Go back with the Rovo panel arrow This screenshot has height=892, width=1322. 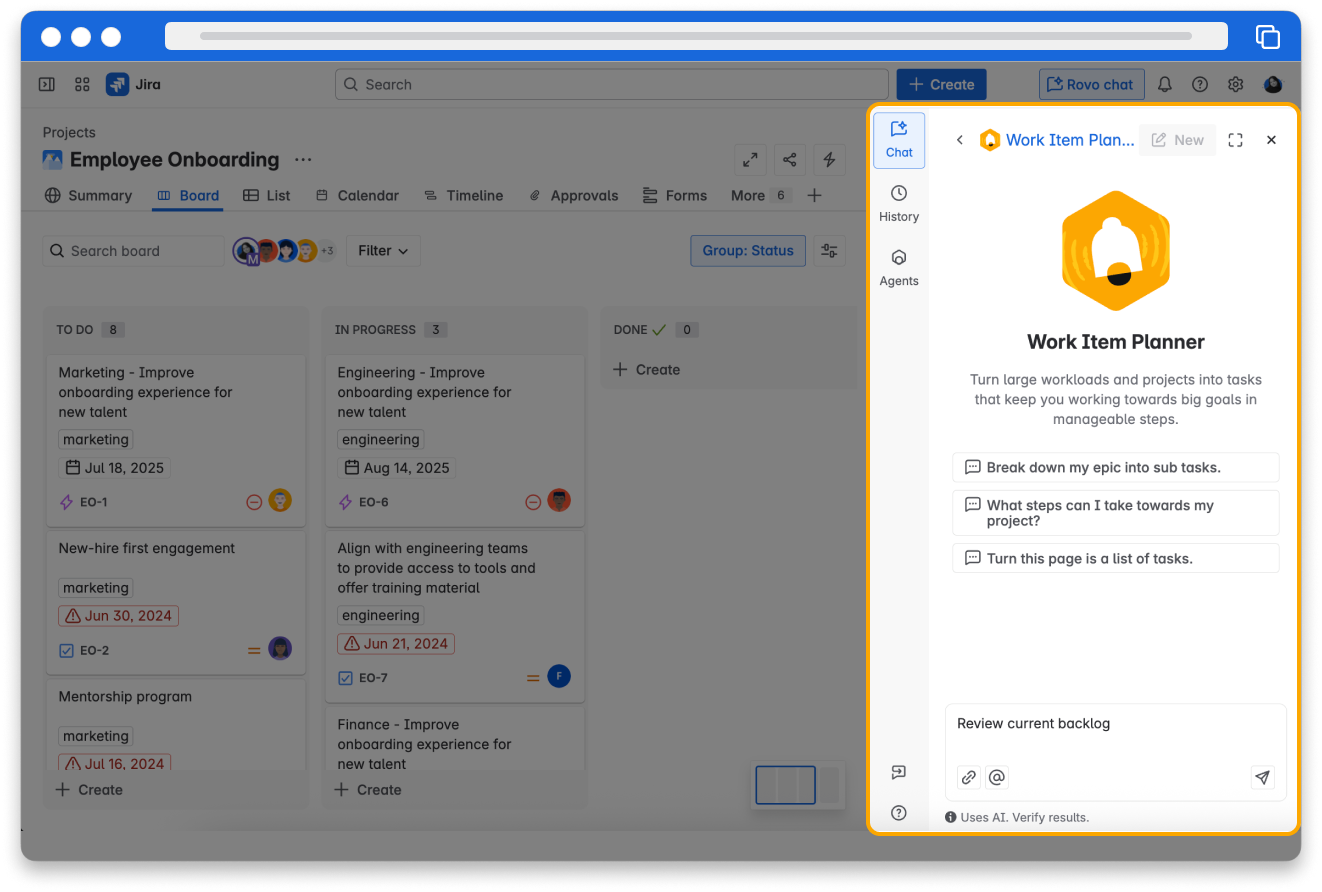tap(959, 140)
